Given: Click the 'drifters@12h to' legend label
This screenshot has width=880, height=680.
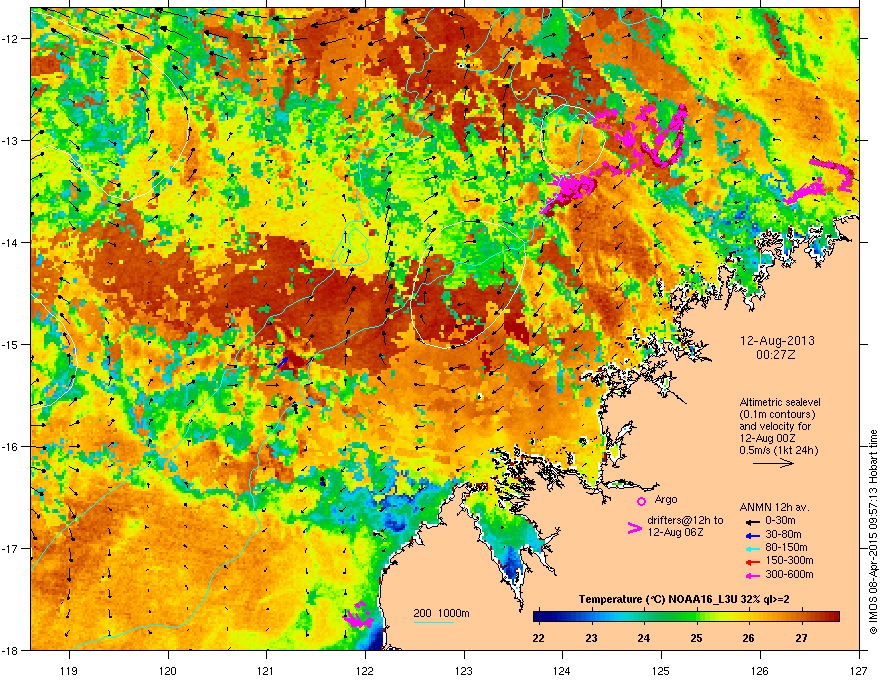Looking at the screenshot, I should (685, 521).
